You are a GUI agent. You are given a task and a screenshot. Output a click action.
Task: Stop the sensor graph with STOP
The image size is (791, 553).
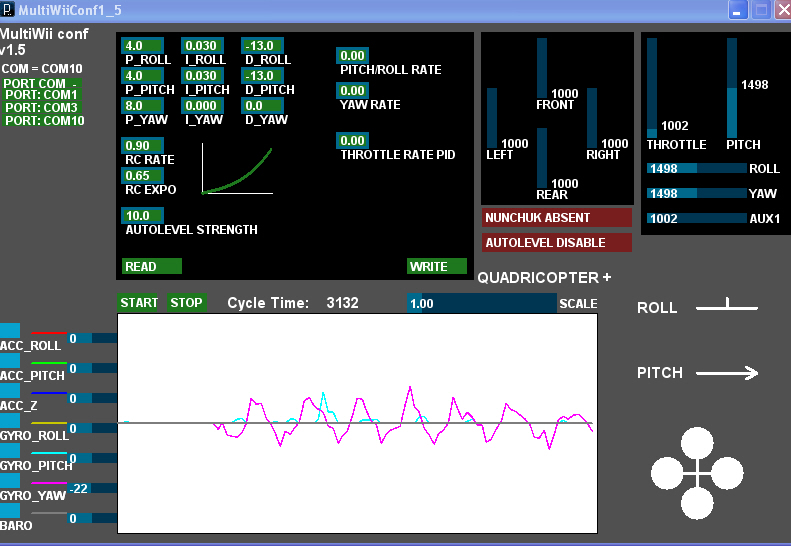187,303
